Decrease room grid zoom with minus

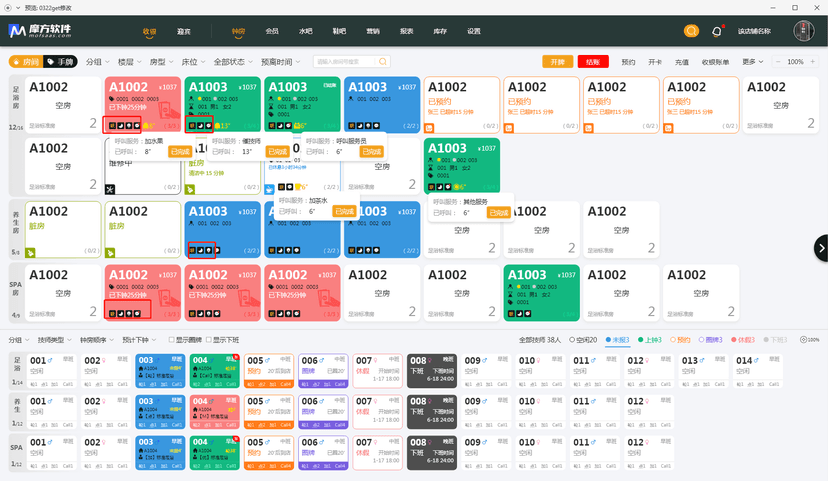777,62
